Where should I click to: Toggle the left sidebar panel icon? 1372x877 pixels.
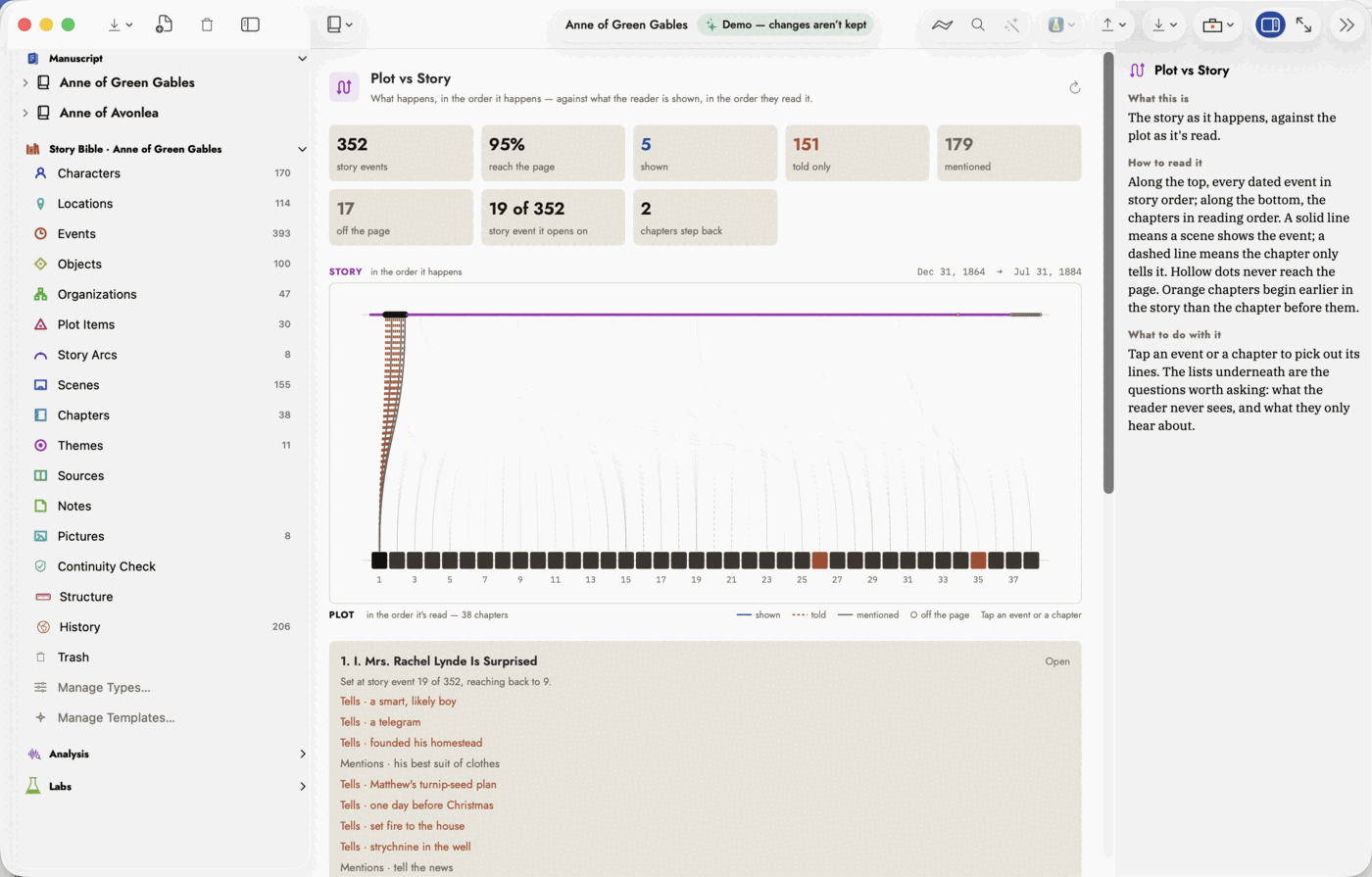point(250,24)
